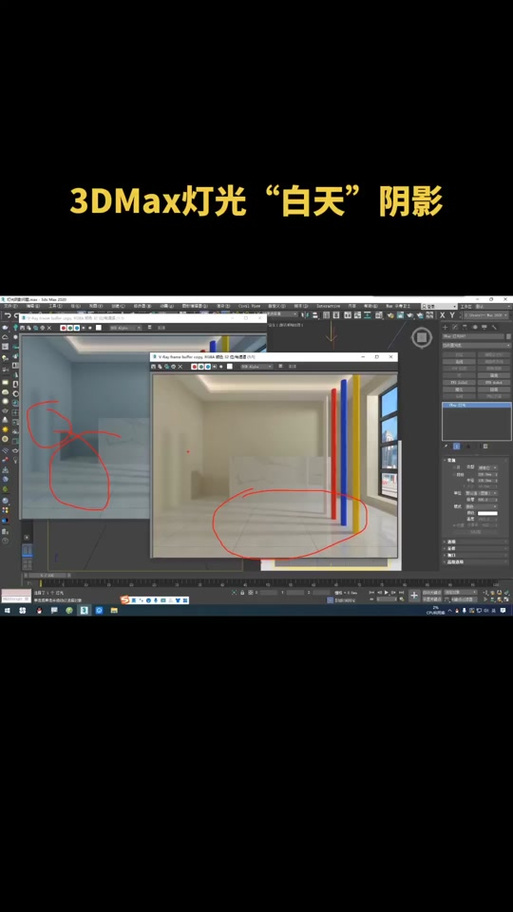513x912 pixels.
Task: Save image icon in front V-Ray frame buffer
Action: [153, 366]
